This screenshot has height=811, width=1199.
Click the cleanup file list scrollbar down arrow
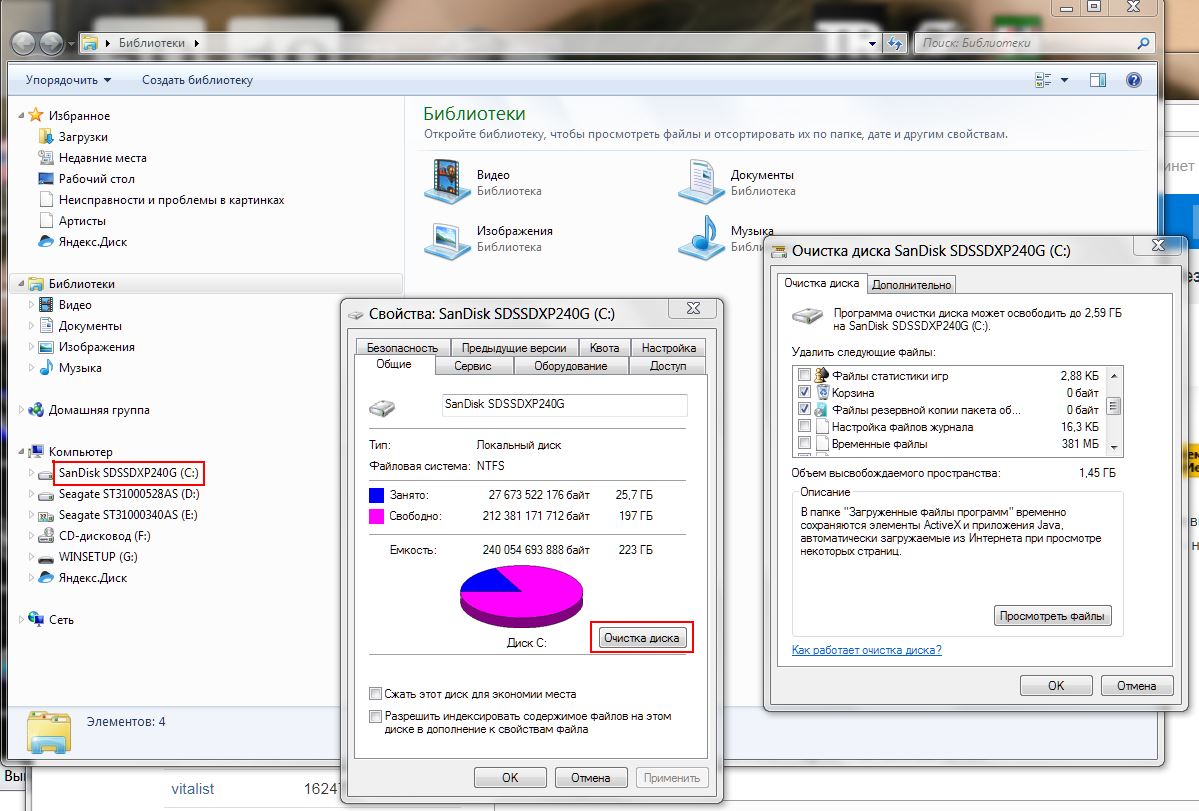[1114, 448]
